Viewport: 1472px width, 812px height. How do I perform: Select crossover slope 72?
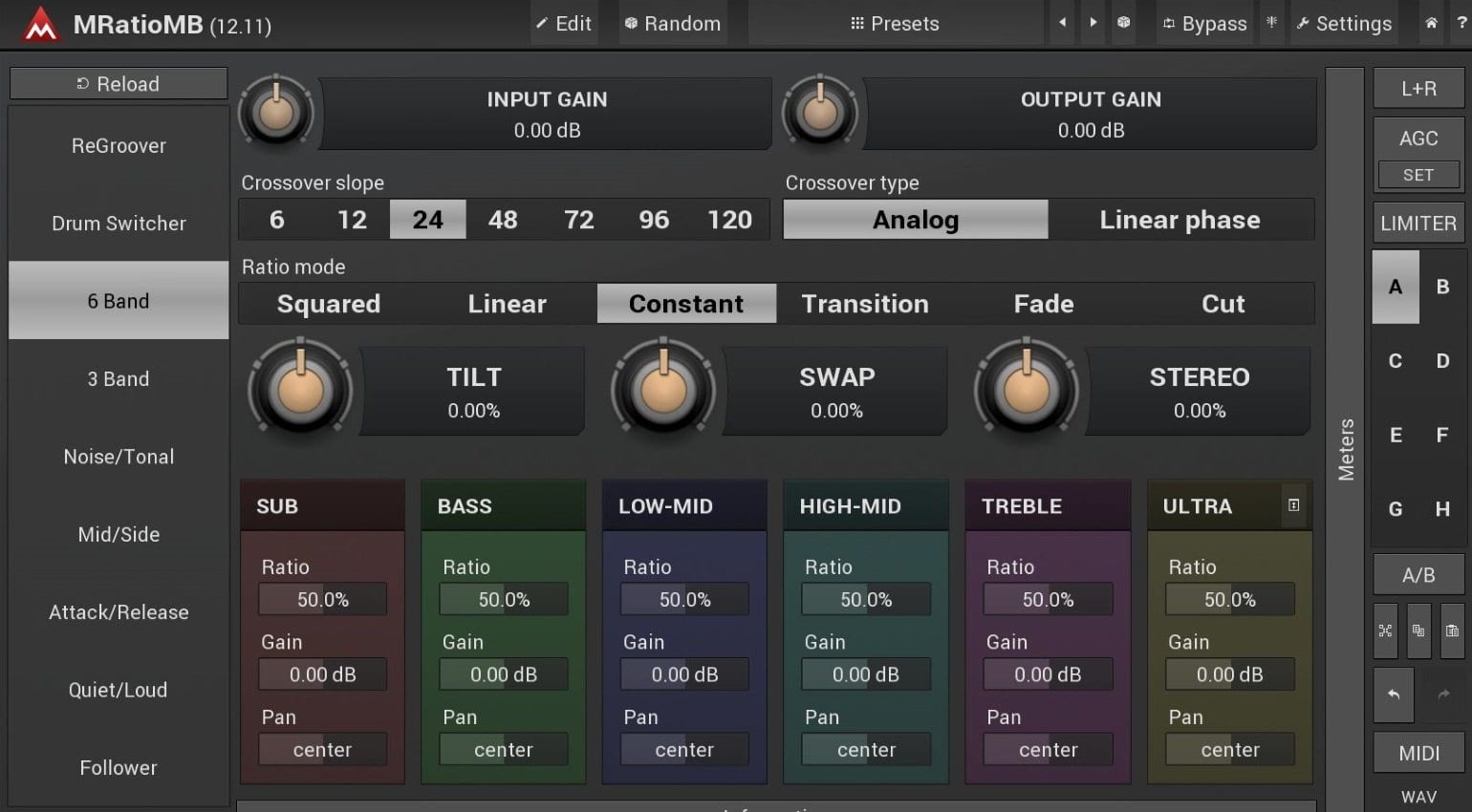[578, 220]
